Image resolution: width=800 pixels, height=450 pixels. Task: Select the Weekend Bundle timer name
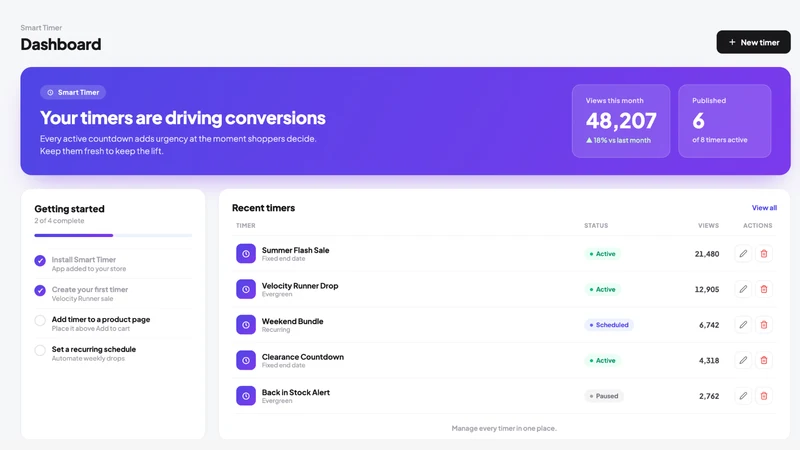[x=292, y=321]
